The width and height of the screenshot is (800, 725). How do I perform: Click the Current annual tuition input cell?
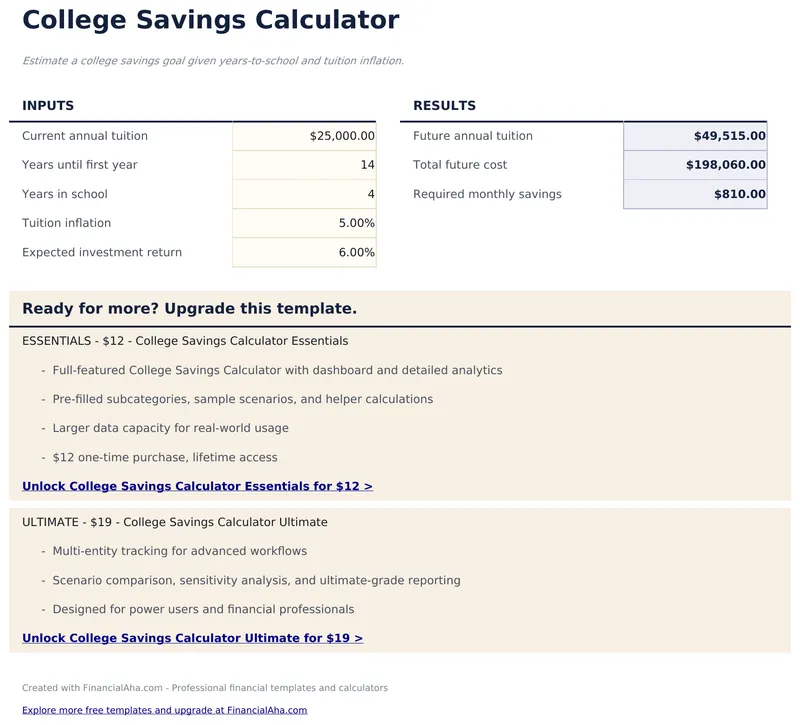pos(304,136)
